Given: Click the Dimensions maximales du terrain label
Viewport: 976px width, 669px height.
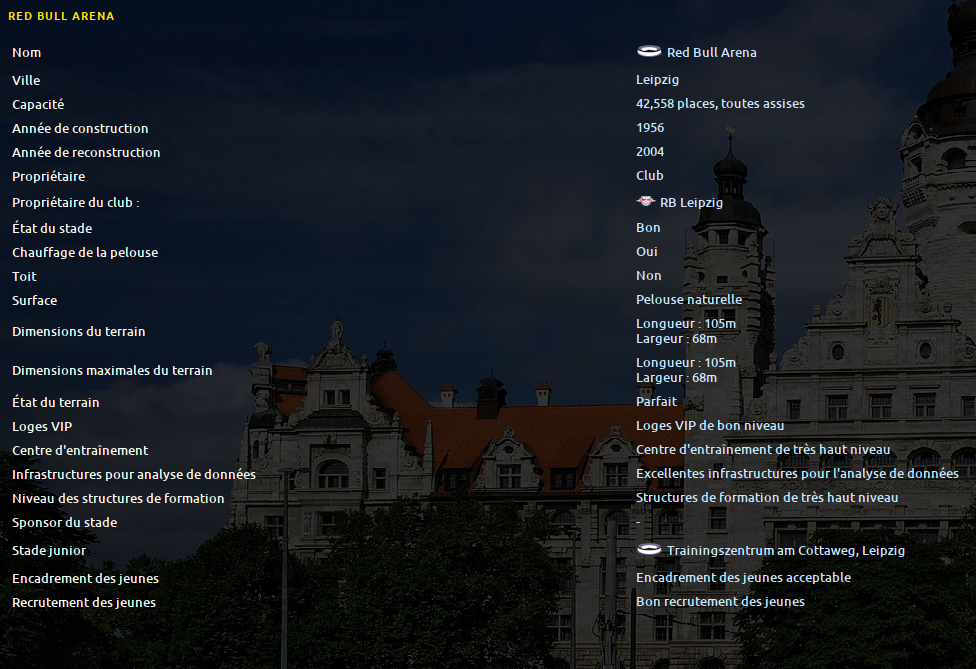Looking at the screenshot, I should point(112,371).
